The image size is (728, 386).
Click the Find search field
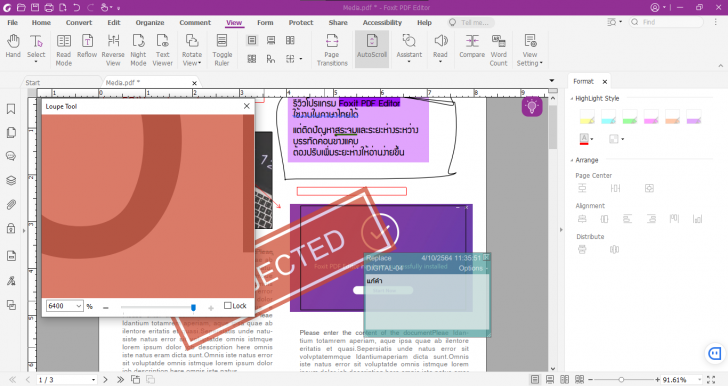(x=666, y=22)
